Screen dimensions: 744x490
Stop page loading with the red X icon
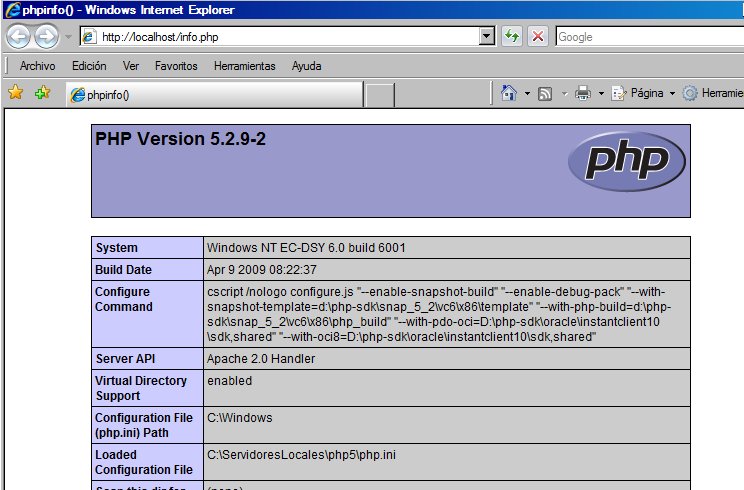click(538, 37)
